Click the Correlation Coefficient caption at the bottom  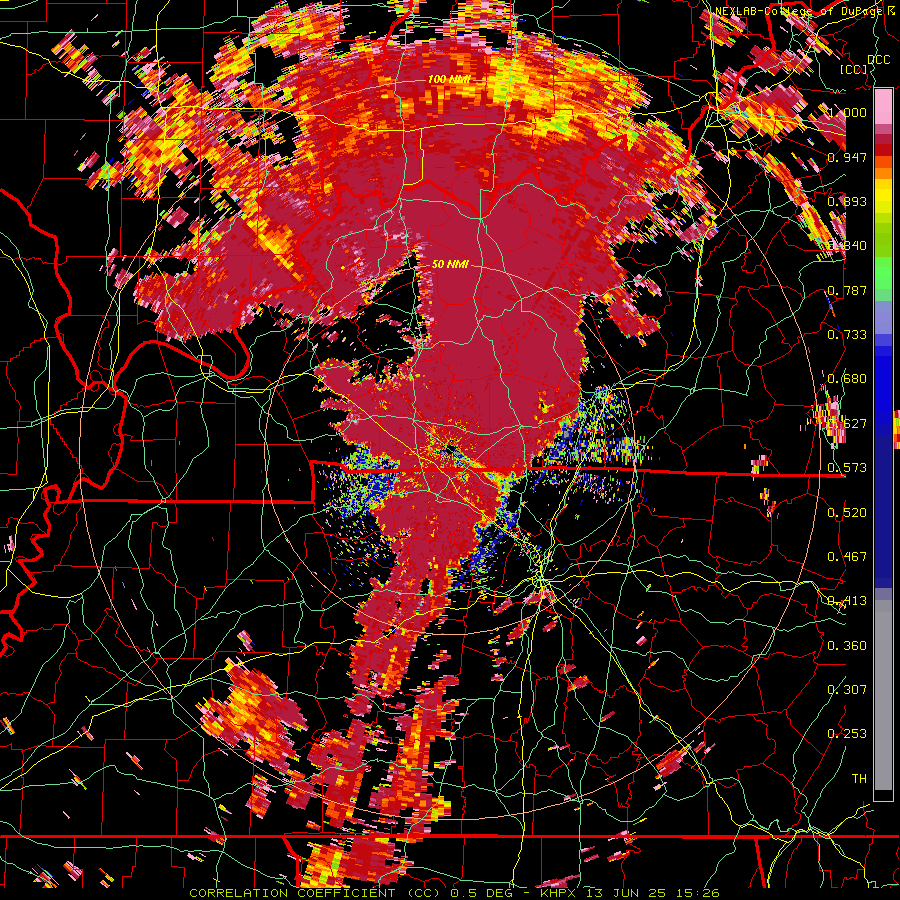(x=454, y=893)
